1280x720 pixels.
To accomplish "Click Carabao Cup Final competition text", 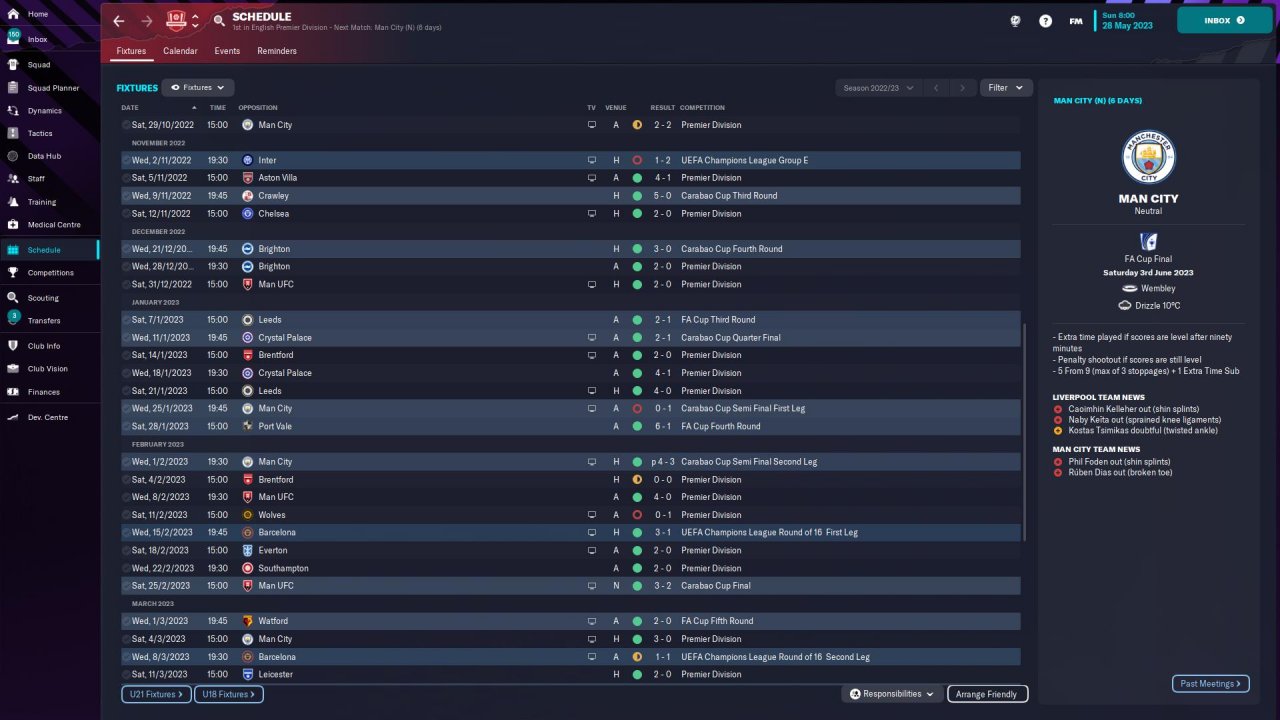I will [715, 586].
